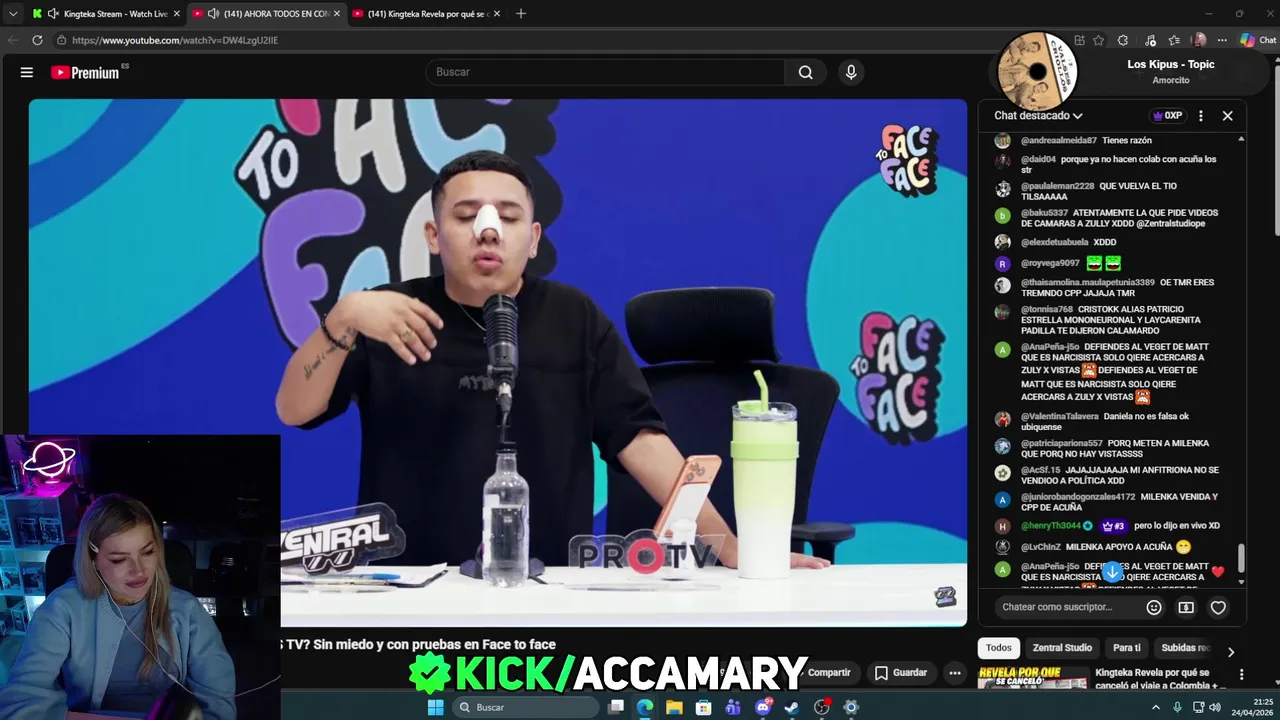Open the favorites list icon
This screenshot has width=1280, height=720.
1174,40
